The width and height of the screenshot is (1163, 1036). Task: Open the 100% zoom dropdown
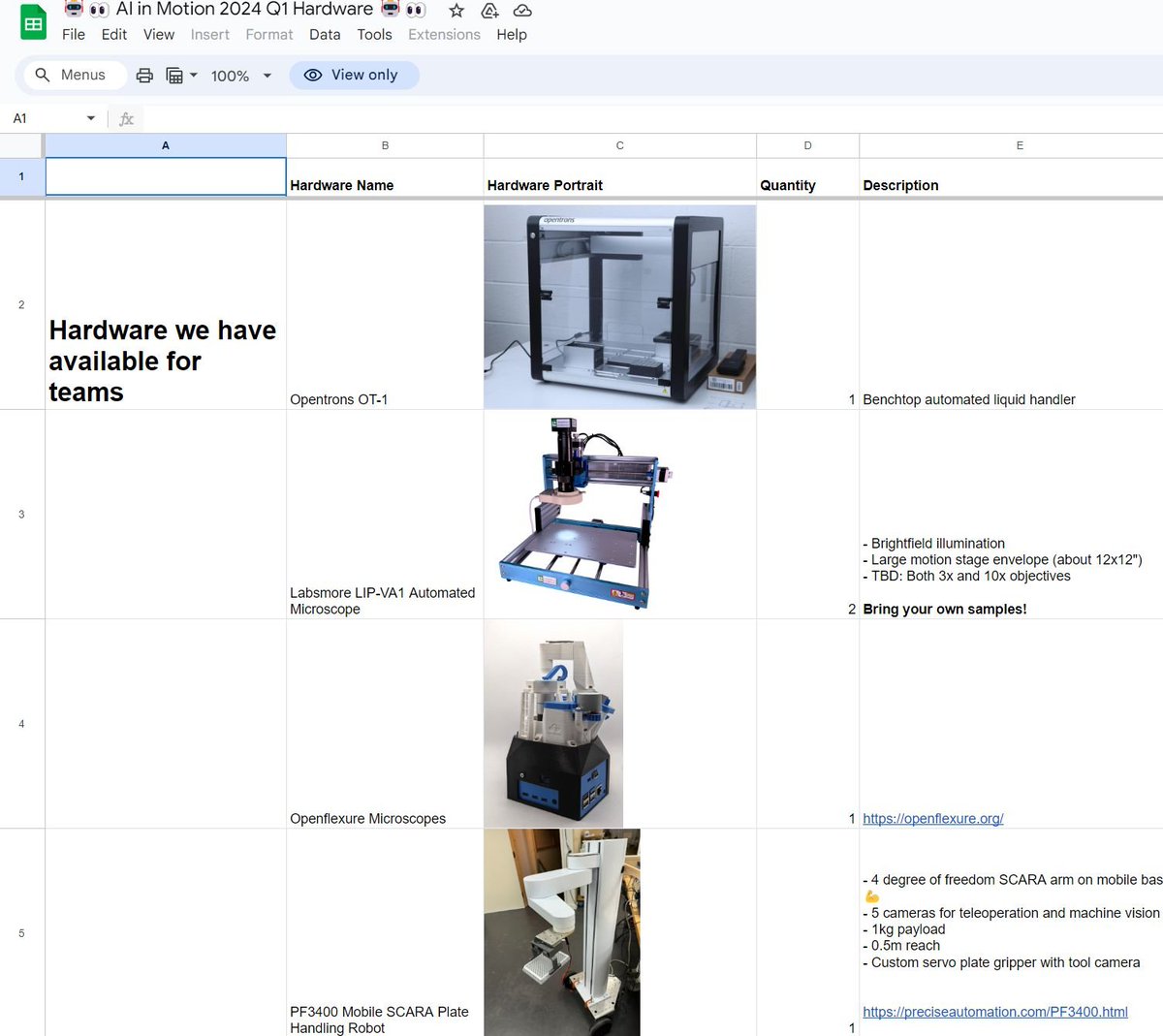[241, 76]
